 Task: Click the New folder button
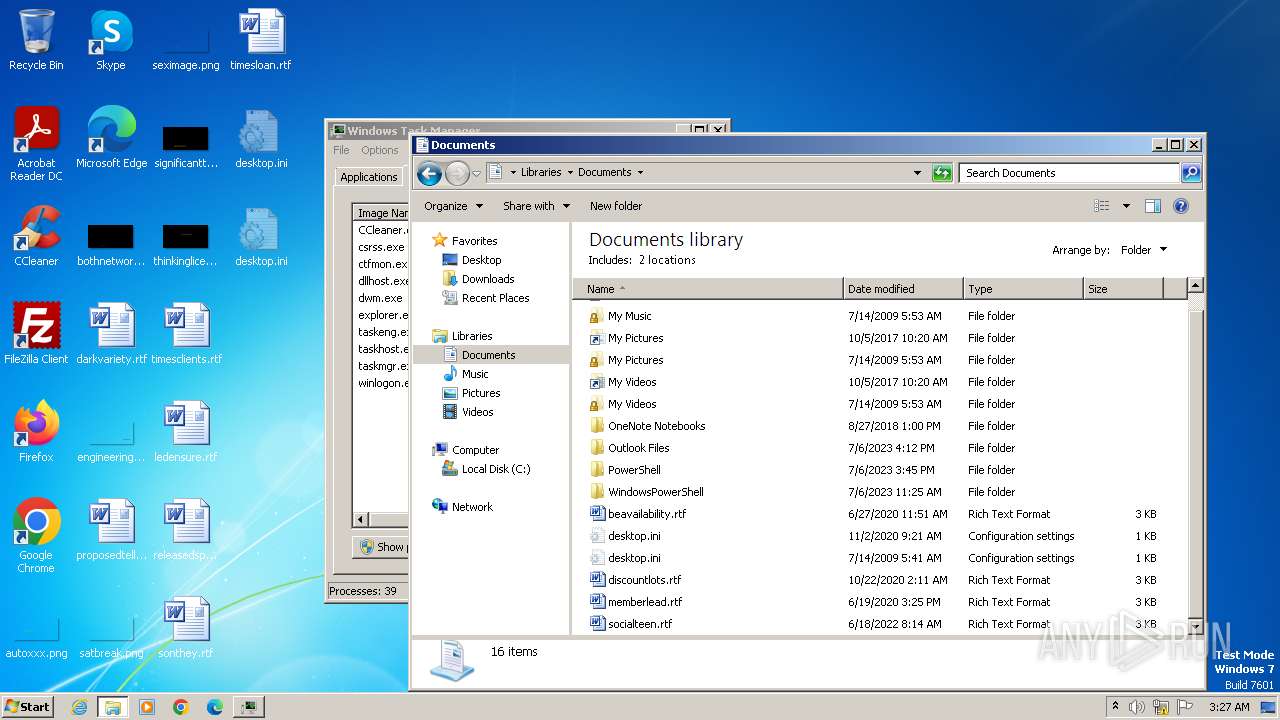tap(616, 206)
